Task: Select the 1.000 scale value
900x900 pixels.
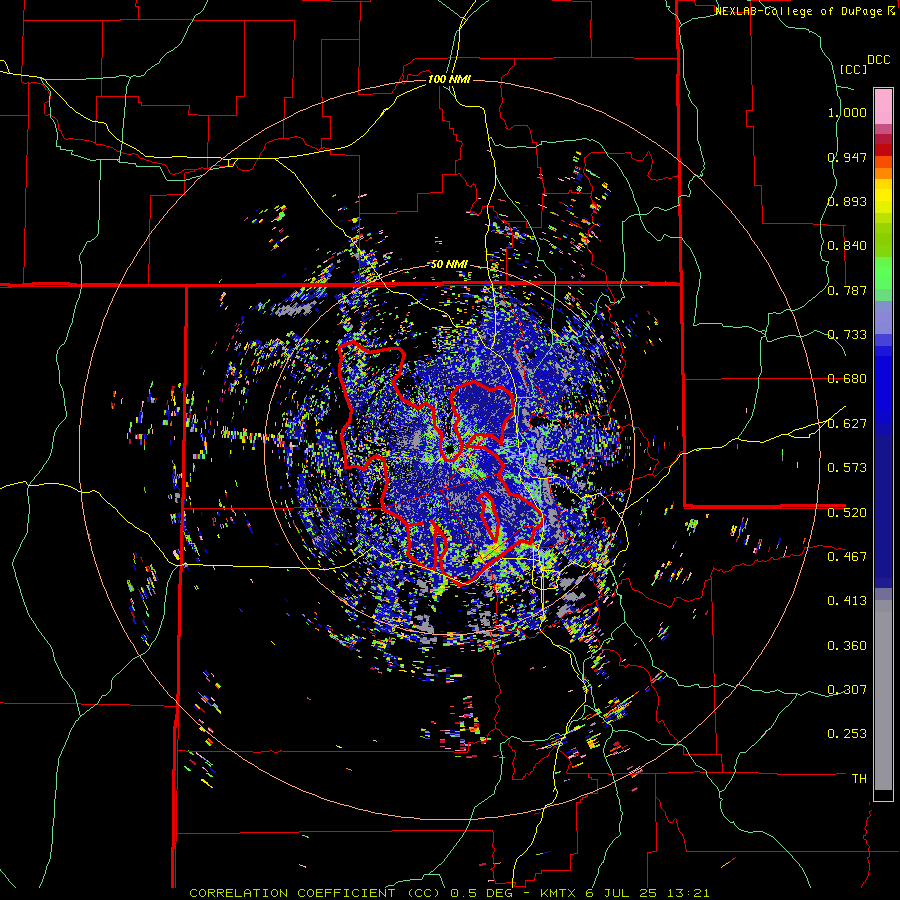Action: [847, 113]
